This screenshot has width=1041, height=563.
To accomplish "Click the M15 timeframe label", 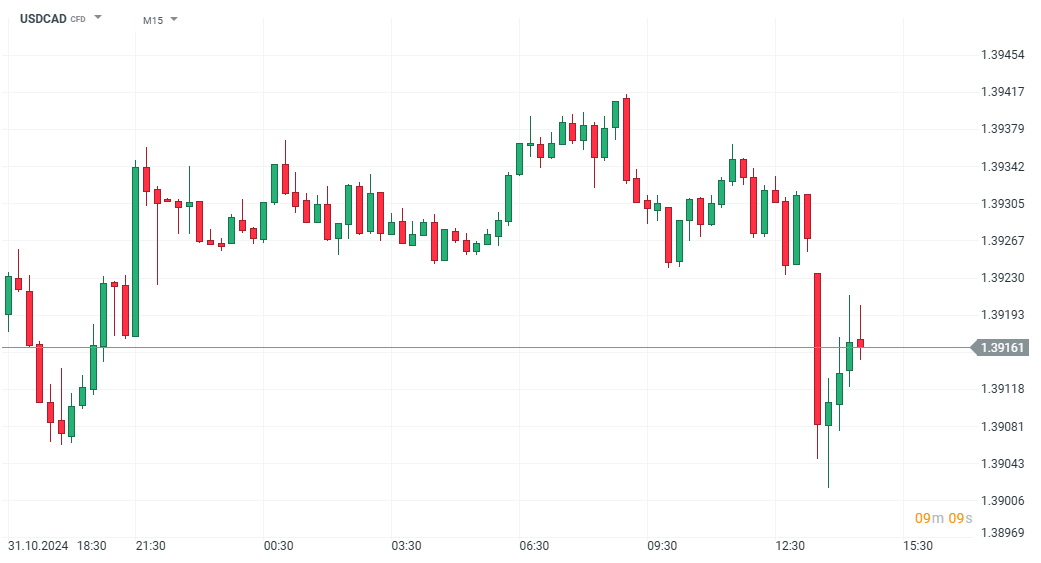I will point(153,20).
